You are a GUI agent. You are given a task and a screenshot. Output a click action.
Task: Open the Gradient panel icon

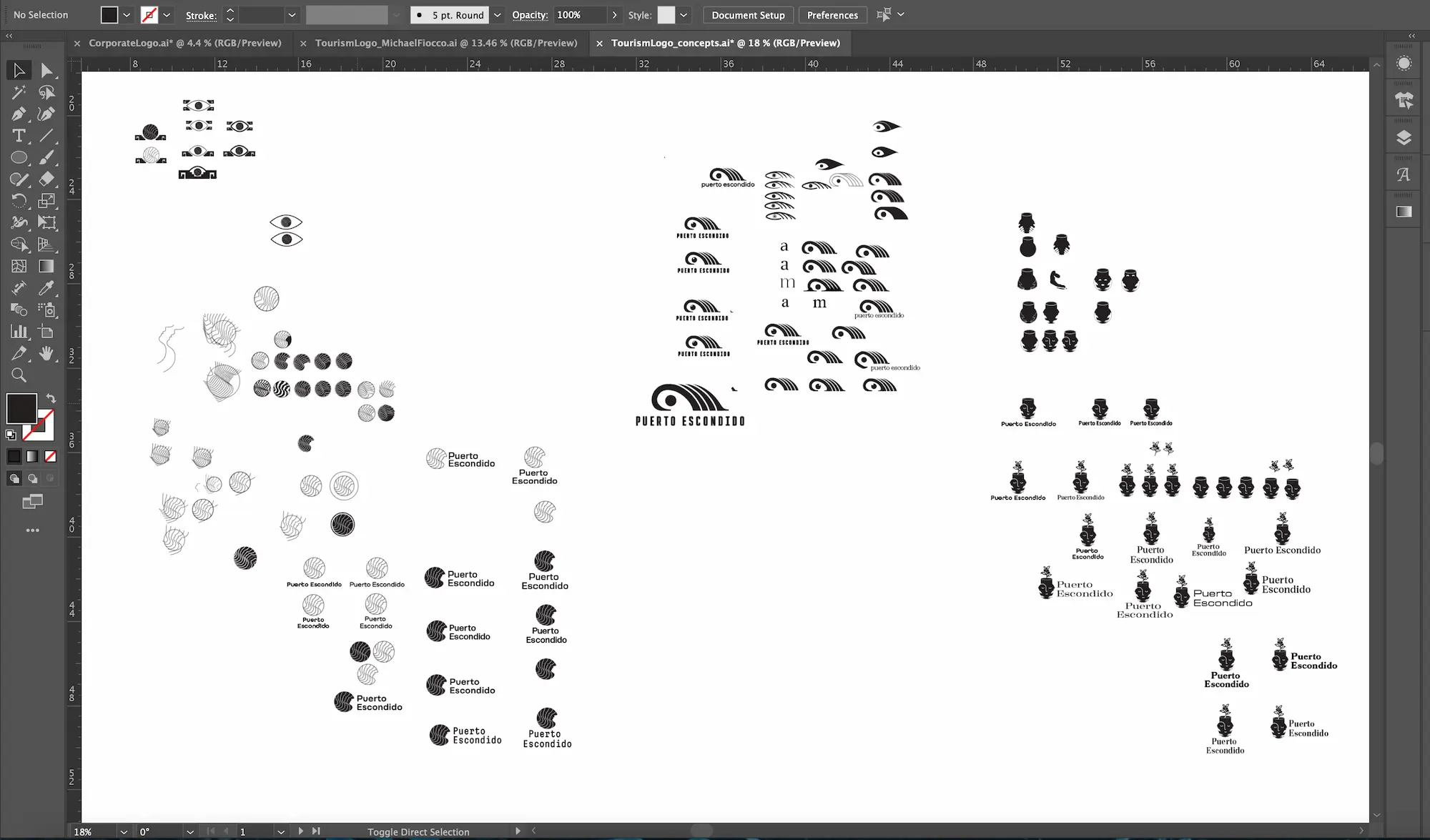(1404, 212)
